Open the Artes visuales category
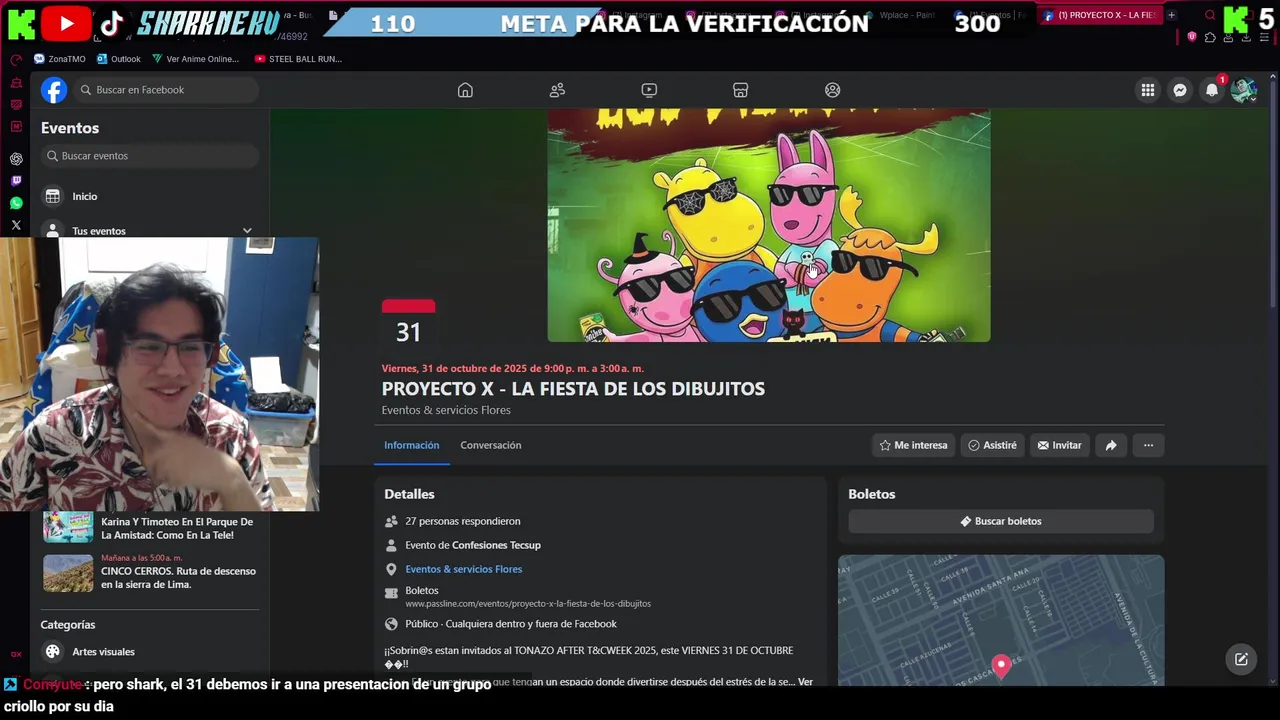Screen dimensions: 1280x720 pyautogui.click(x=150, y=651)
